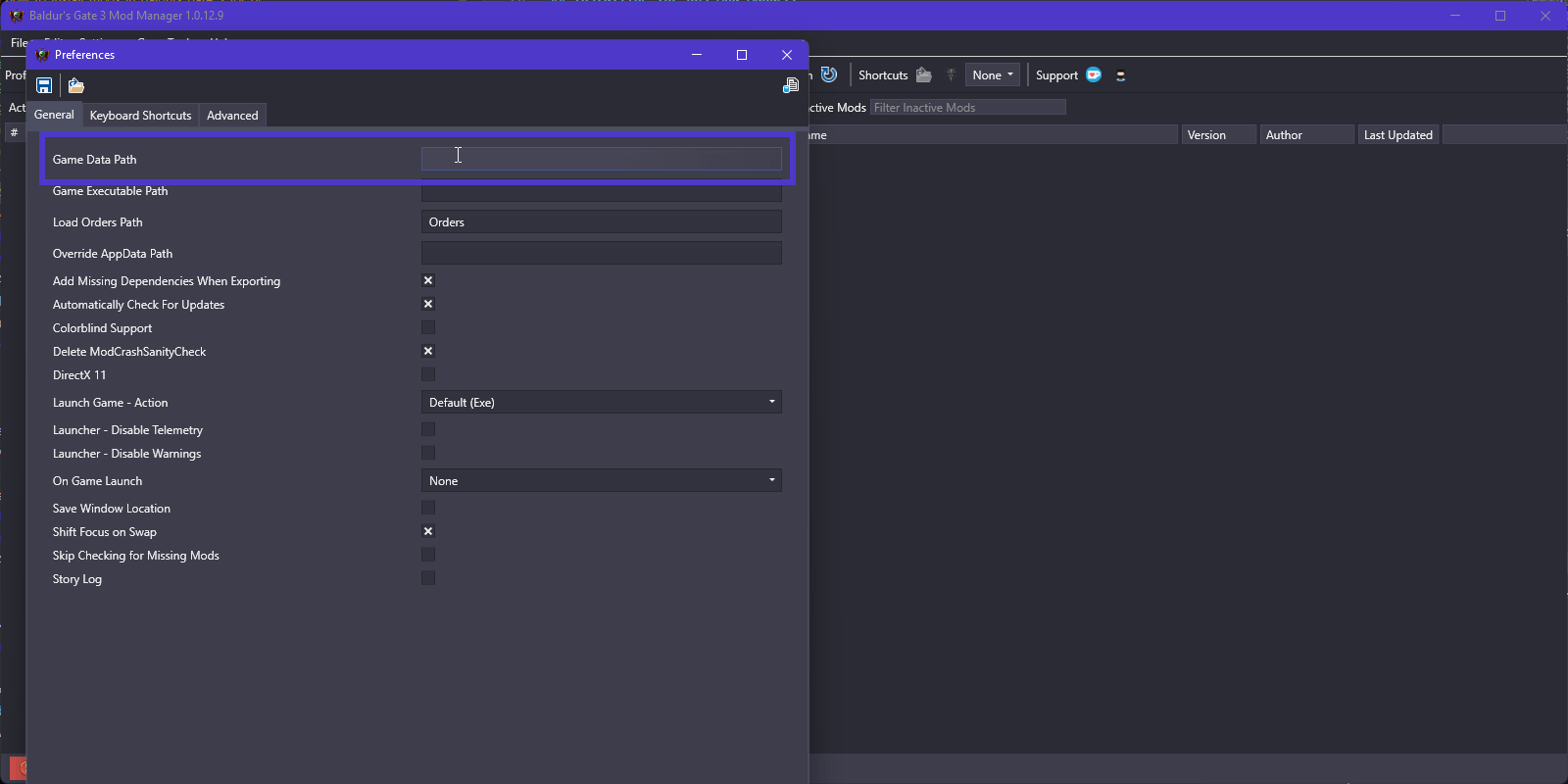Click the small icon right of Ko-fi

[1121, 75]
